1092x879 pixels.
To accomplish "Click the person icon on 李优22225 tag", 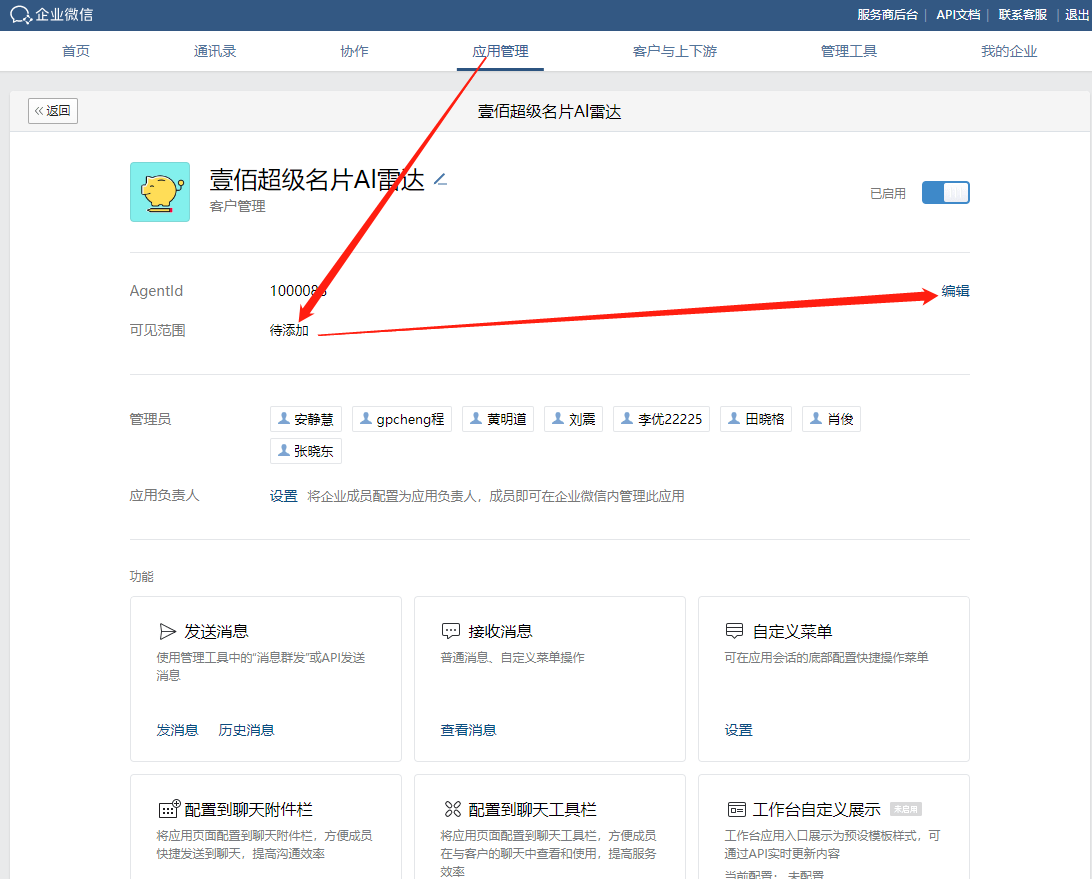I will 627,419.
